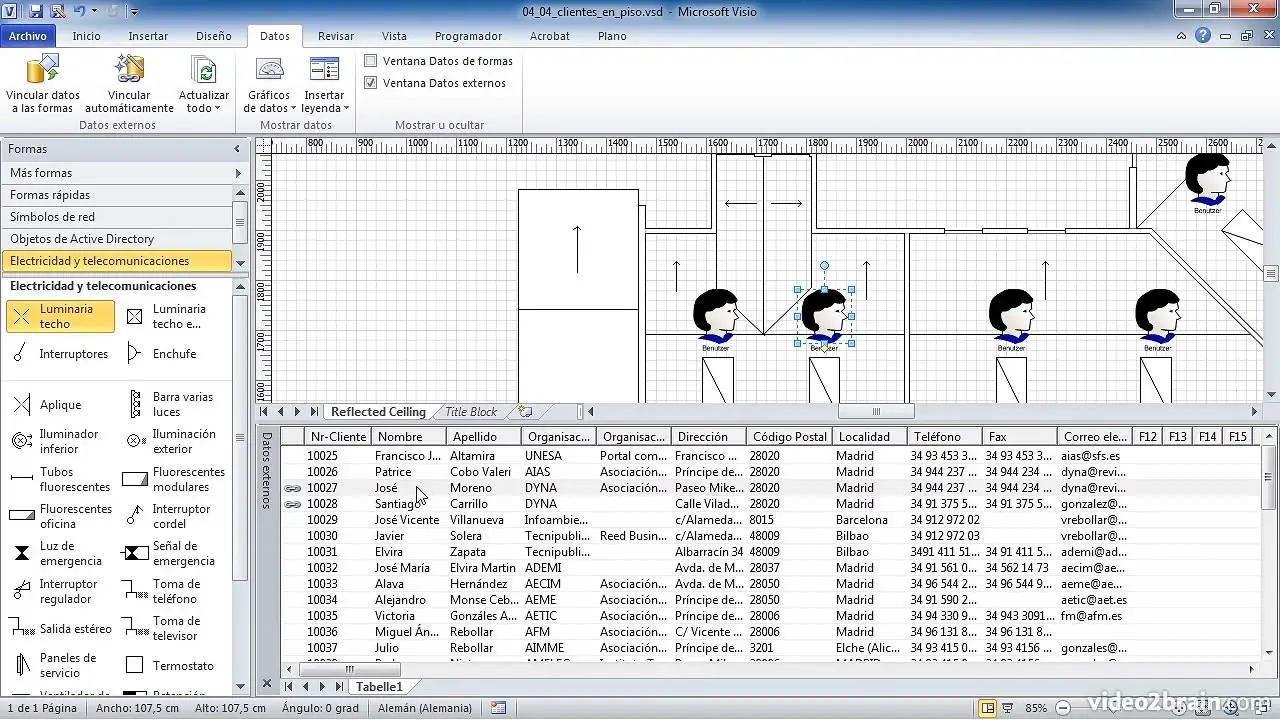The width and height of the screenshot is (1280, 720).
Task: Open the Objetos de Active Directory stencil
Action: point(116,239)
